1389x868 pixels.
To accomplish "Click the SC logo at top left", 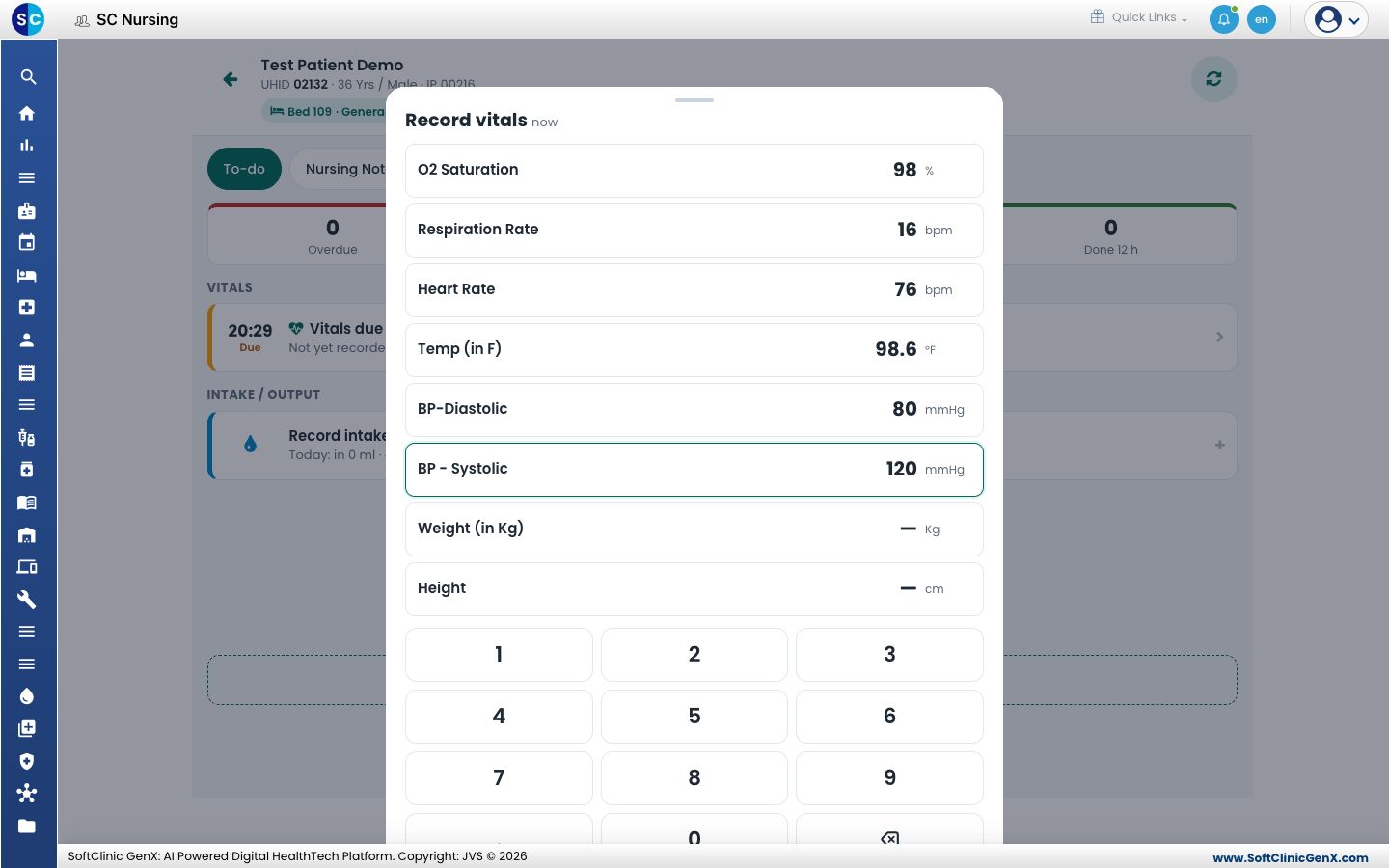I will pos(28,18).
